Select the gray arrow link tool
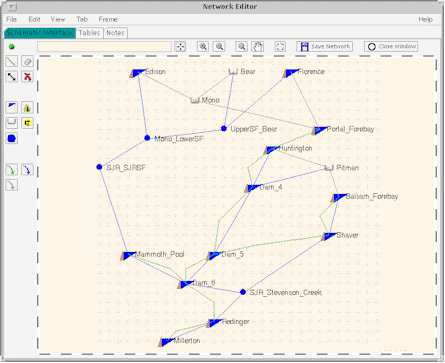The height and width of the screenshot is (363, 445). pos(12,185)
